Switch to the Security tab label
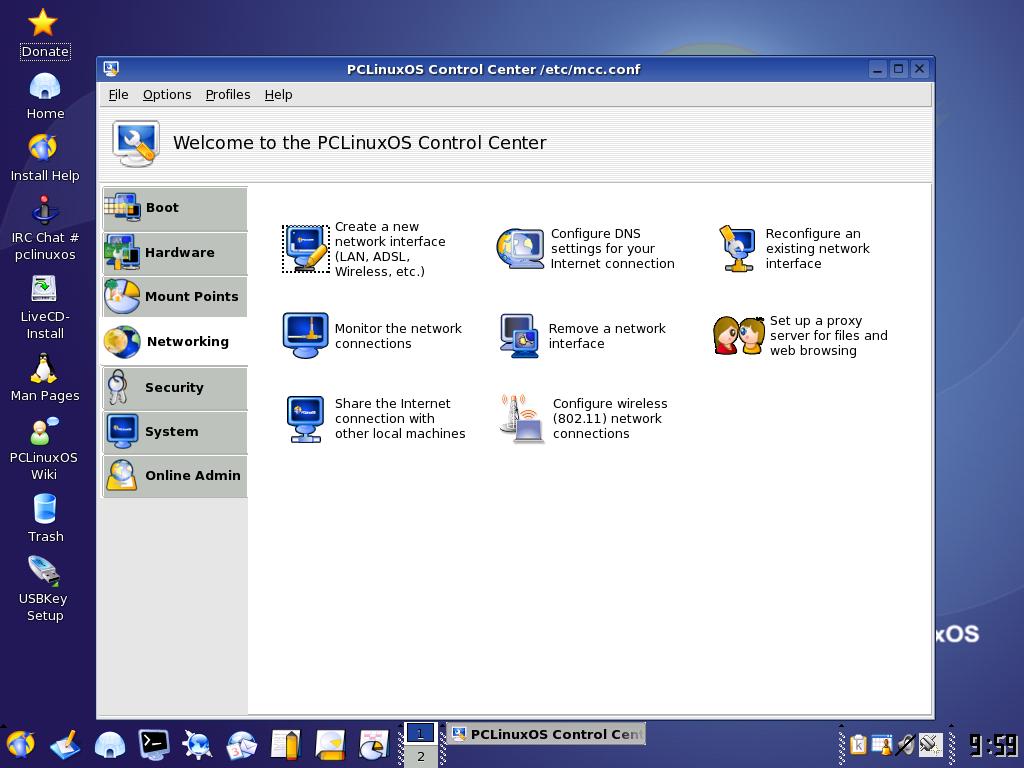1024x768 pixels. (x=174, y=387)
